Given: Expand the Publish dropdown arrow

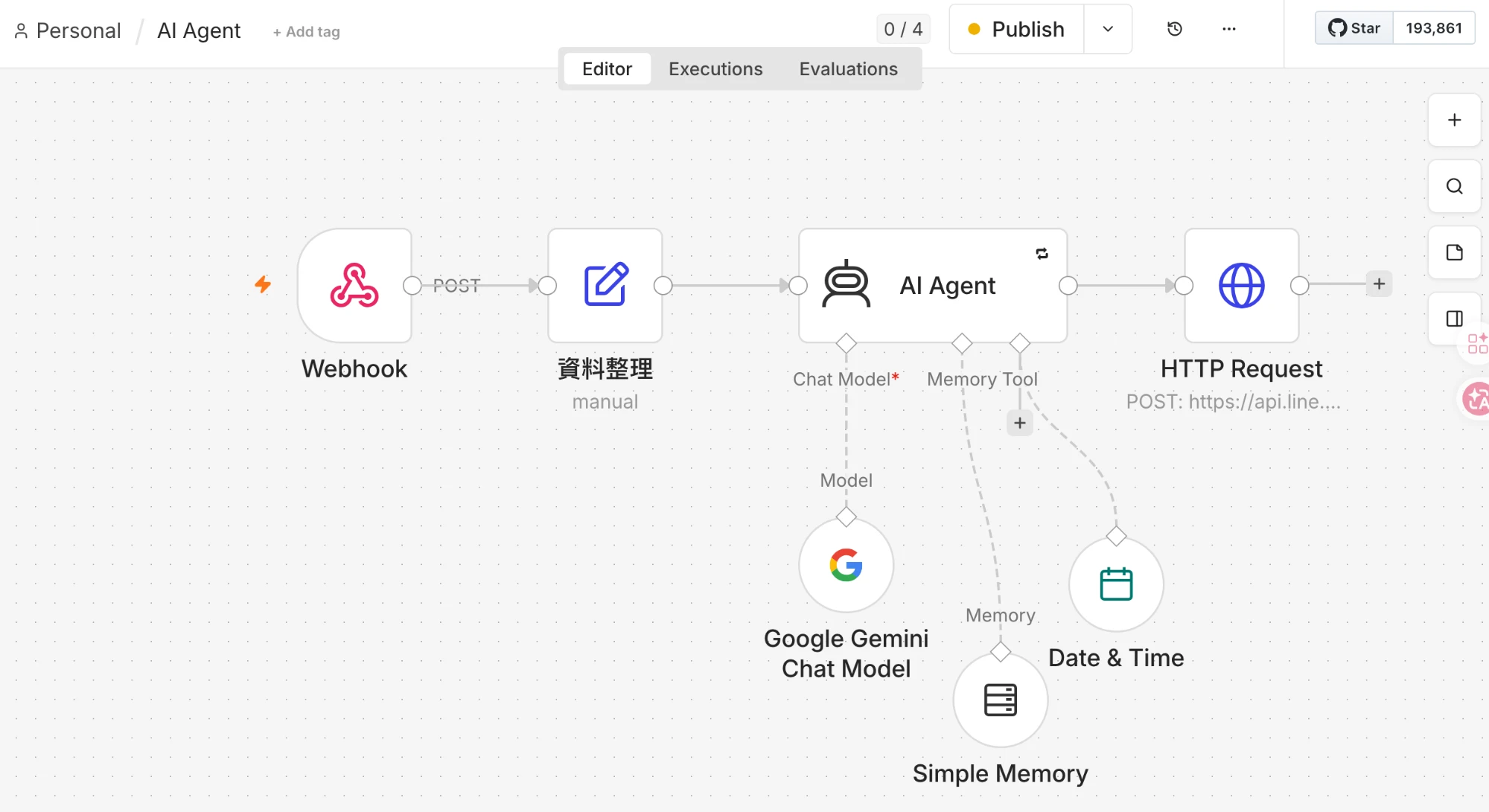Looking at the screenshot, I should click(x=1108, y=29).
